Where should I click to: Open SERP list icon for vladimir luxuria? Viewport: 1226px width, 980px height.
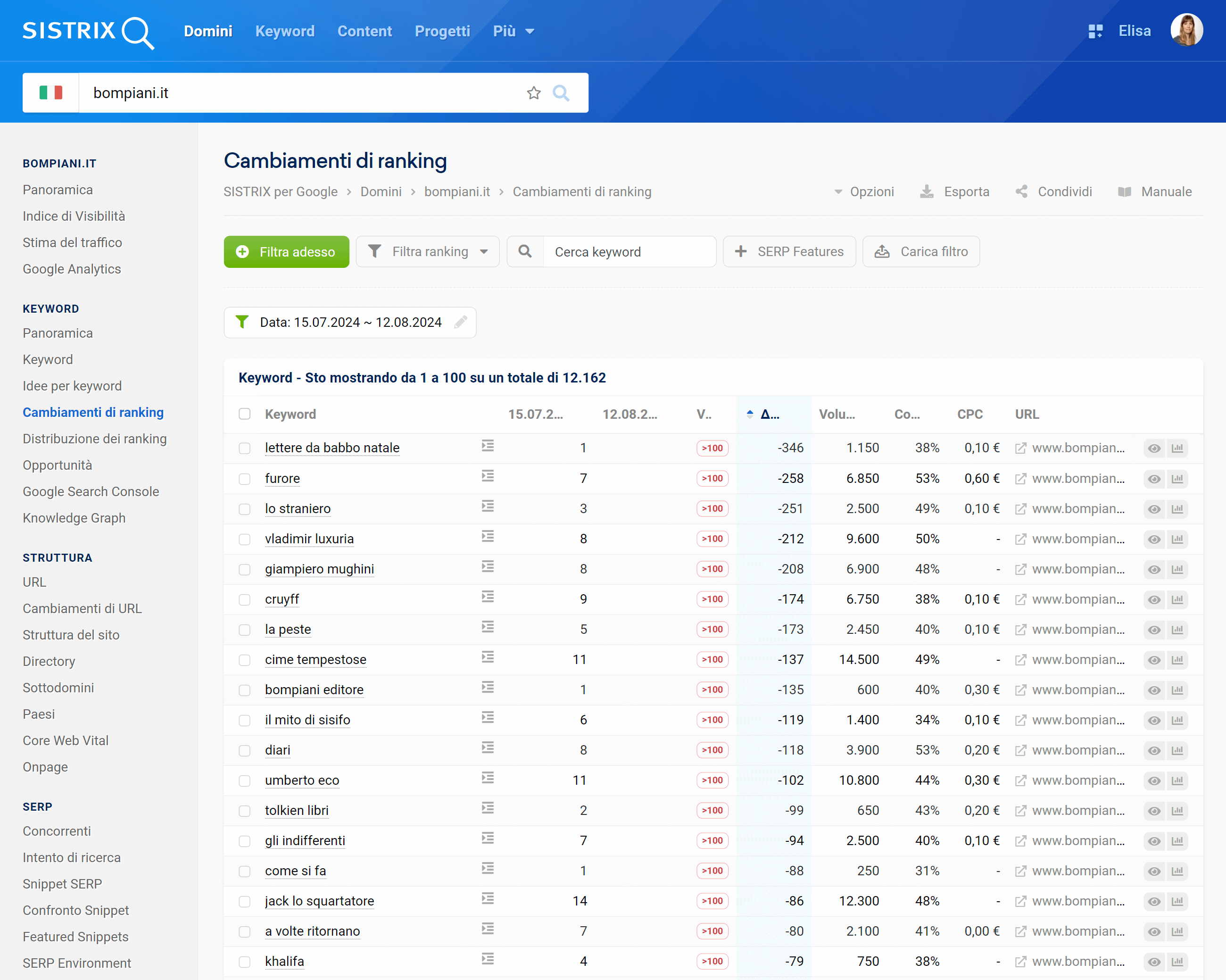coord(488,536)
